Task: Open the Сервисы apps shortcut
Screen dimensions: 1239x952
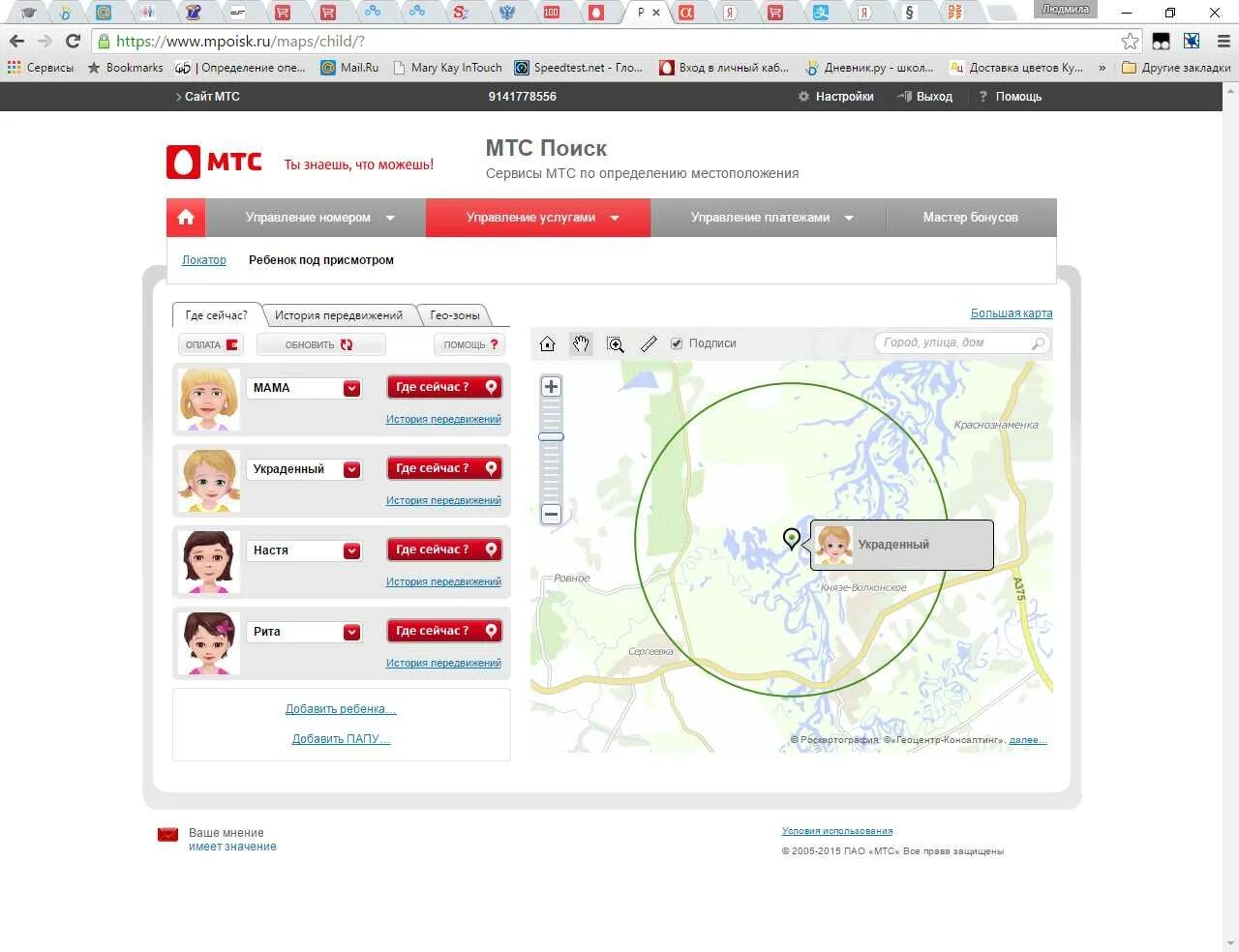Action: 41,68
